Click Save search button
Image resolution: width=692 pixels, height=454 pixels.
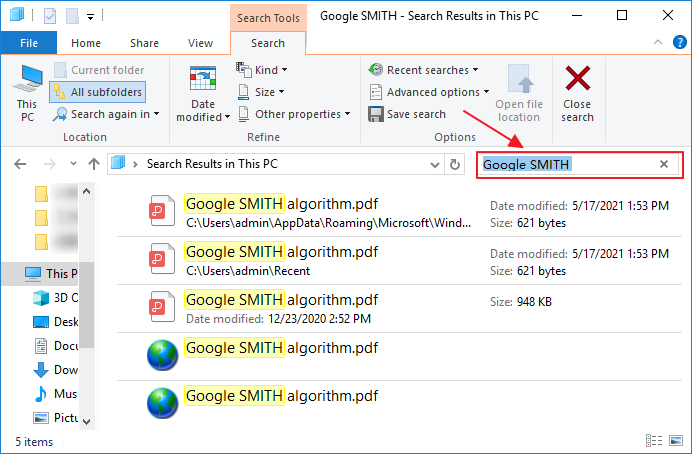[407, 114]
